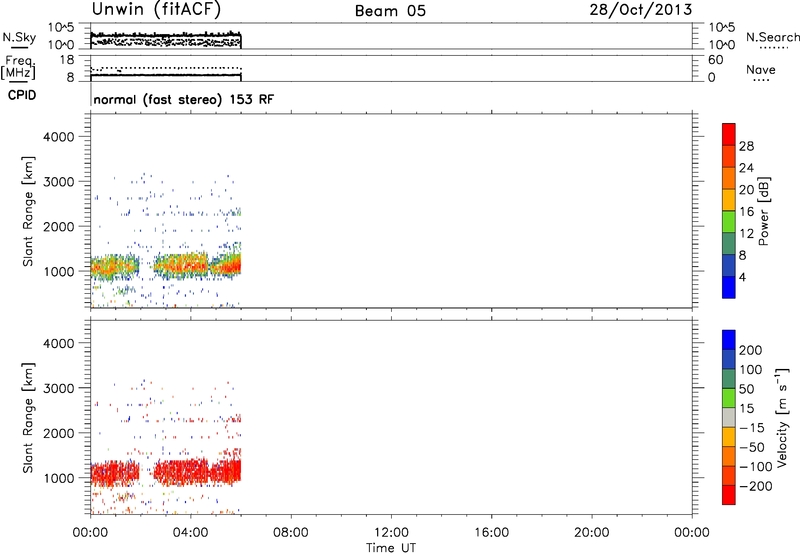Click the '20:00' time tick label

tap(591, 533)
